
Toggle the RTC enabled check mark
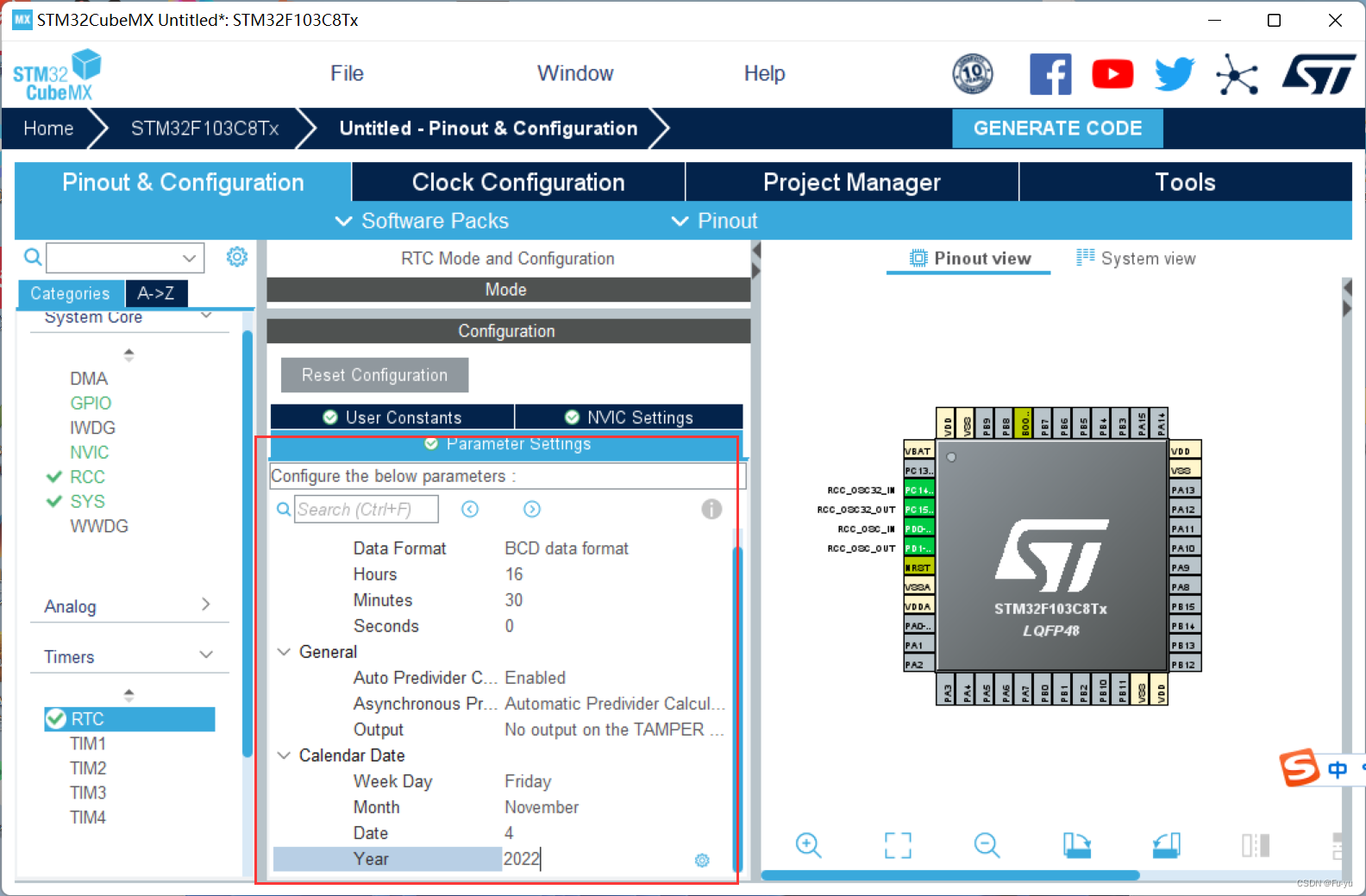point(56,718)
